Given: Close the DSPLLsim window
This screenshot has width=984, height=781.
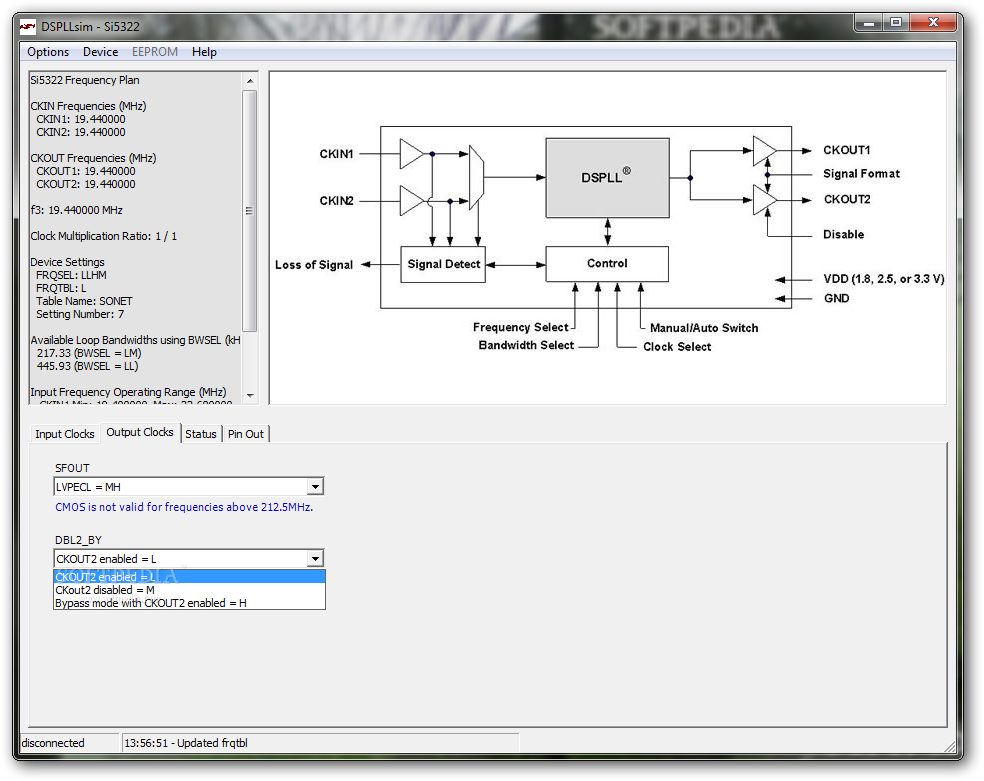Looking at the screenshot, I should [933, 23].
